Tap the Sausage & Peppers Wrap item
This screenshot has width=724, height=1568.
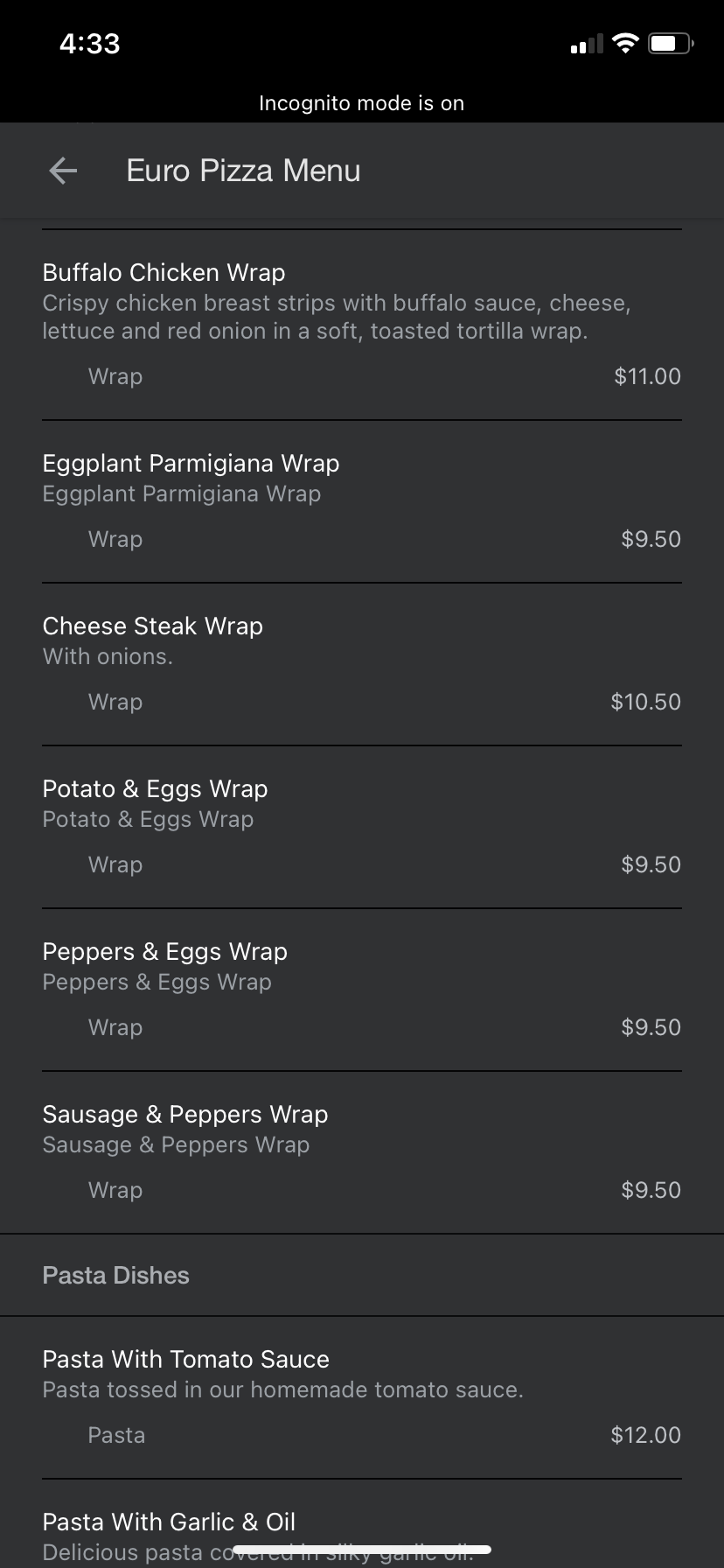184,1115
